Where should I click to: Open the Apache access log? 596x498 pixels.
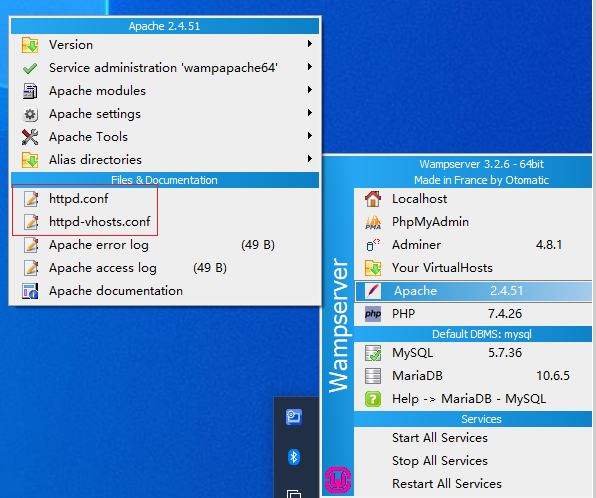coord(165,268)
